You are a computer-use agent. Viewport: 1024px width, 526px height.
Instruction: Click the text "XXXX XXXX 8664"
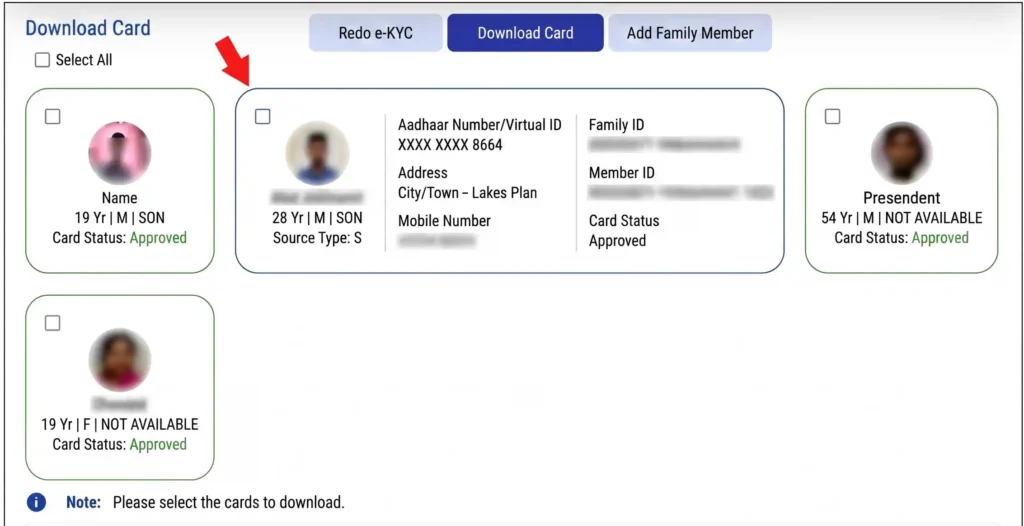(x=450, y=145)
